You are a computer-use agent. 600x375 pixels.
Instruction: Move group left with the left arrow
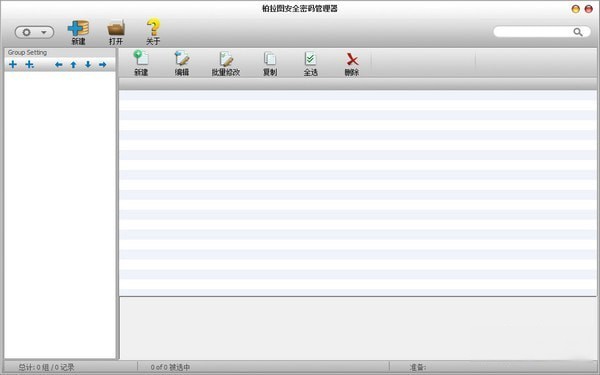point(59,64)
